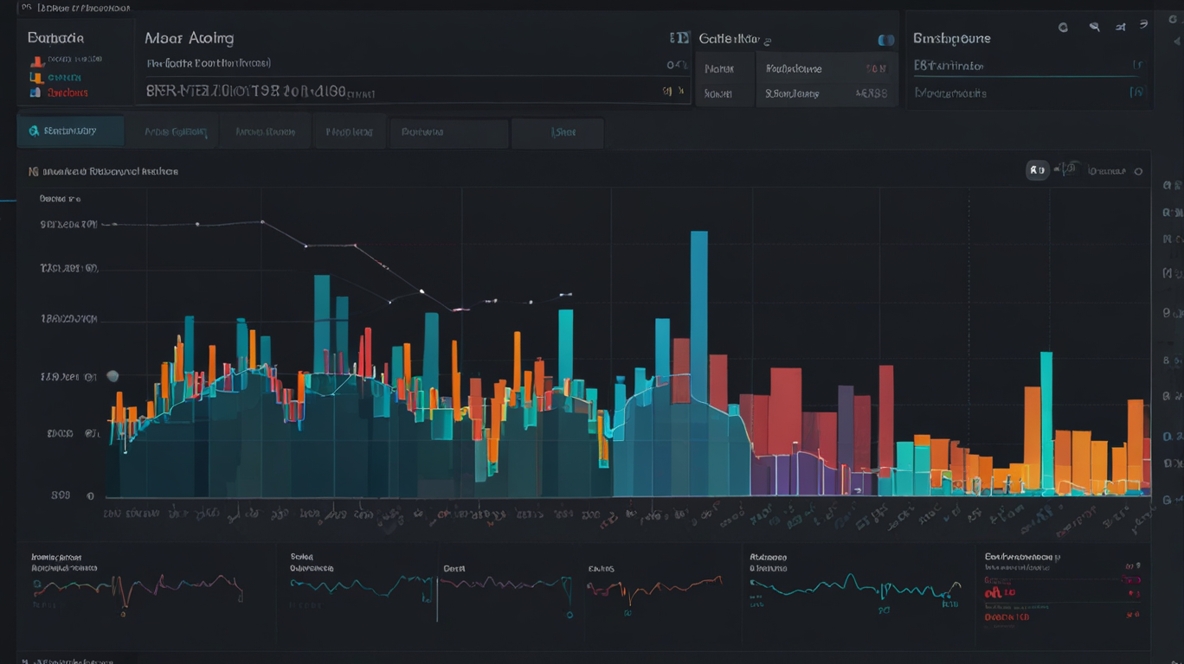Select the small circle radio at chart header's right end

coord(1138,171)
